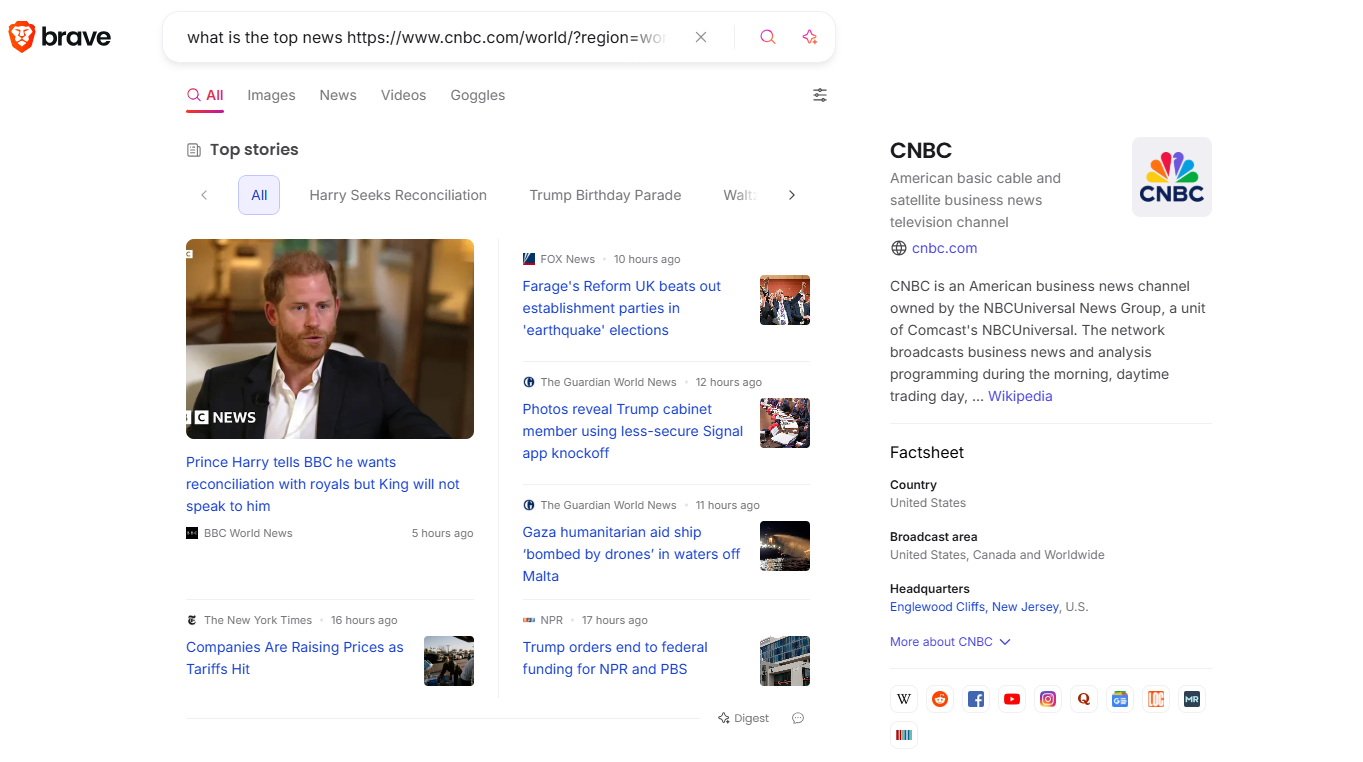The image size is (1363, 762).
Task: Click the FOX News source label
Action: pyautogui.click(x=567, y=259)
